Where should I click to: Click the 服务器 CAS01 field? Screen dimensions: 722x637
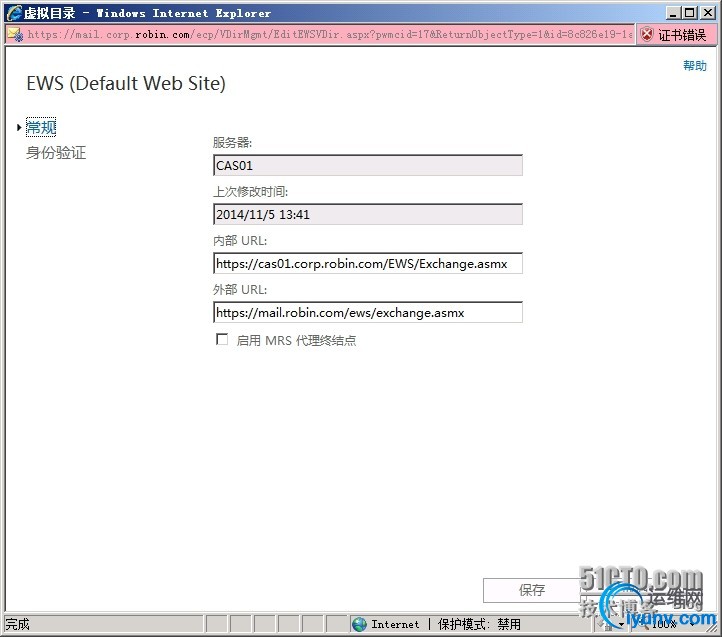[x=368, y=165]
